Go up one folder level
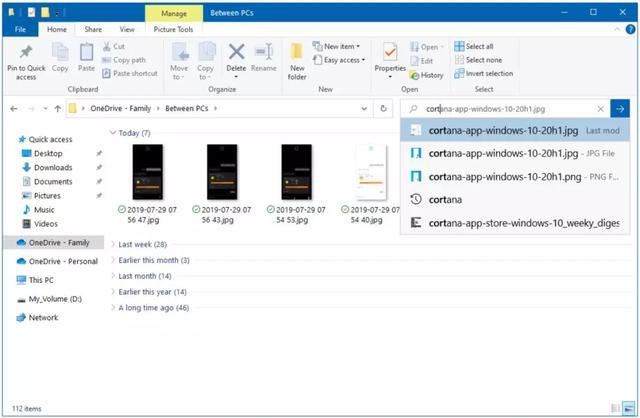 pyautogui.click(x=58, y=109)
